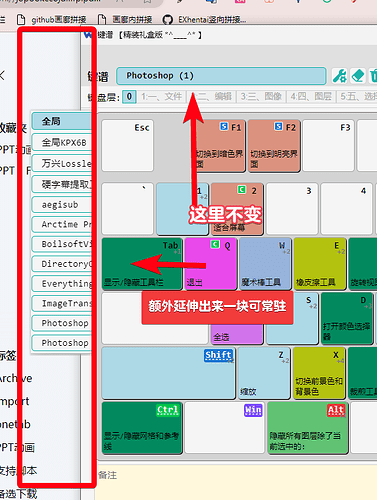The width and height of the screenshot is (377, 500).
Task: Click the Q key labeled 退出
Action: pyautogui.click(x=211, y=263)
